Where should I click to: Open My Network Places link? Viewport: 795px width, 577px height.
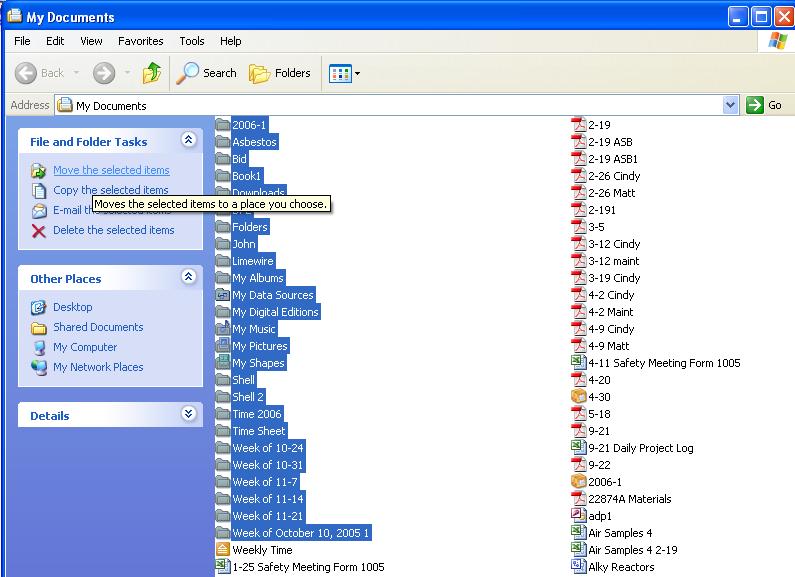pyautogui.click(x=98, y=367)
